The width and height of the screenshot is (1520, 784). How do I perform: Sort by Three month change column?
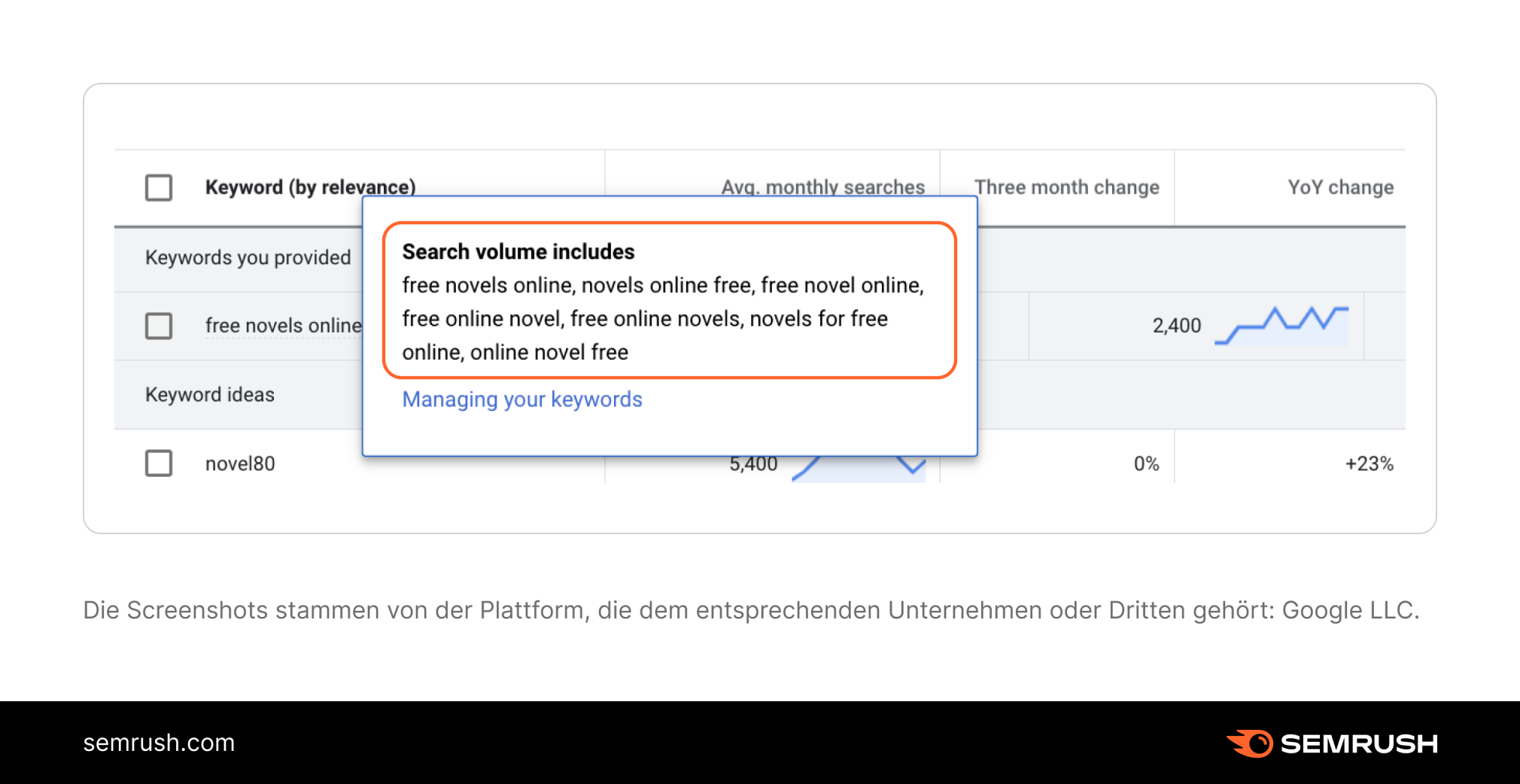[x=1066, y=187]
